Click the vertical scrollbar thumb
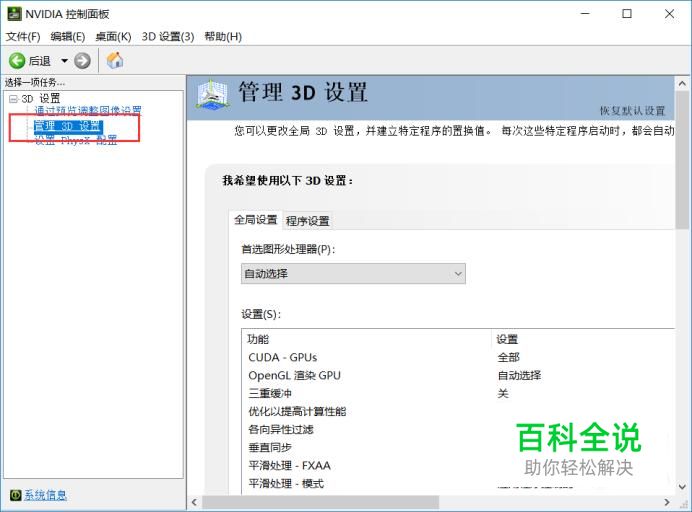692x512 pixels. click(x=682, y=160)
